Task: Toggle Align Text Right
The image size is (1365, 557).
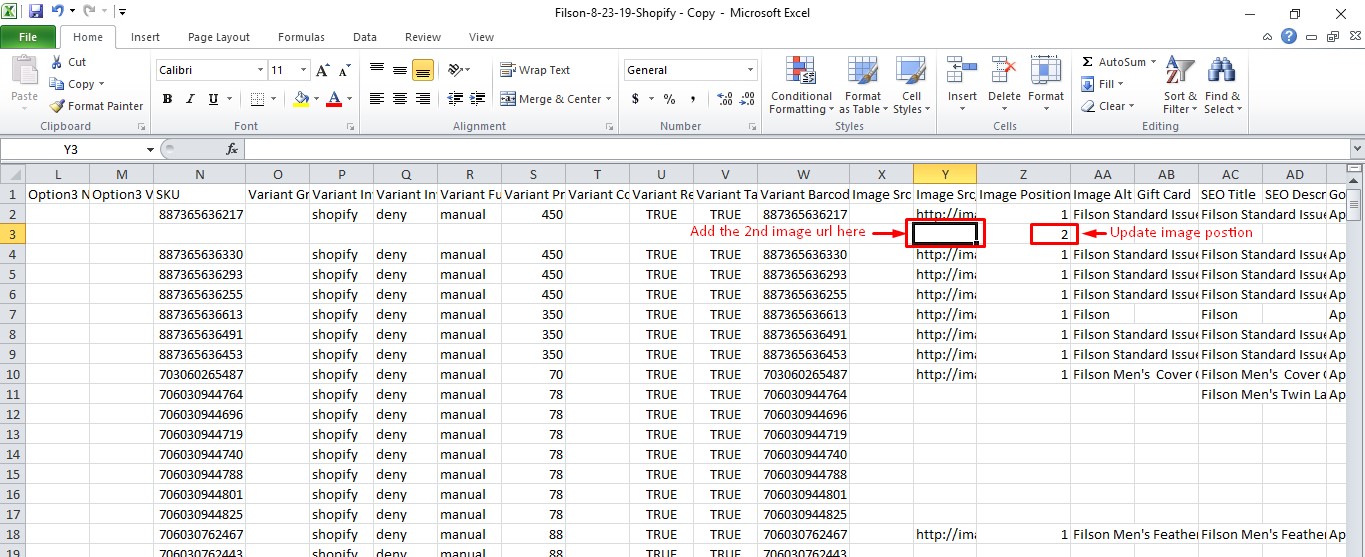Action: (422, 99)
